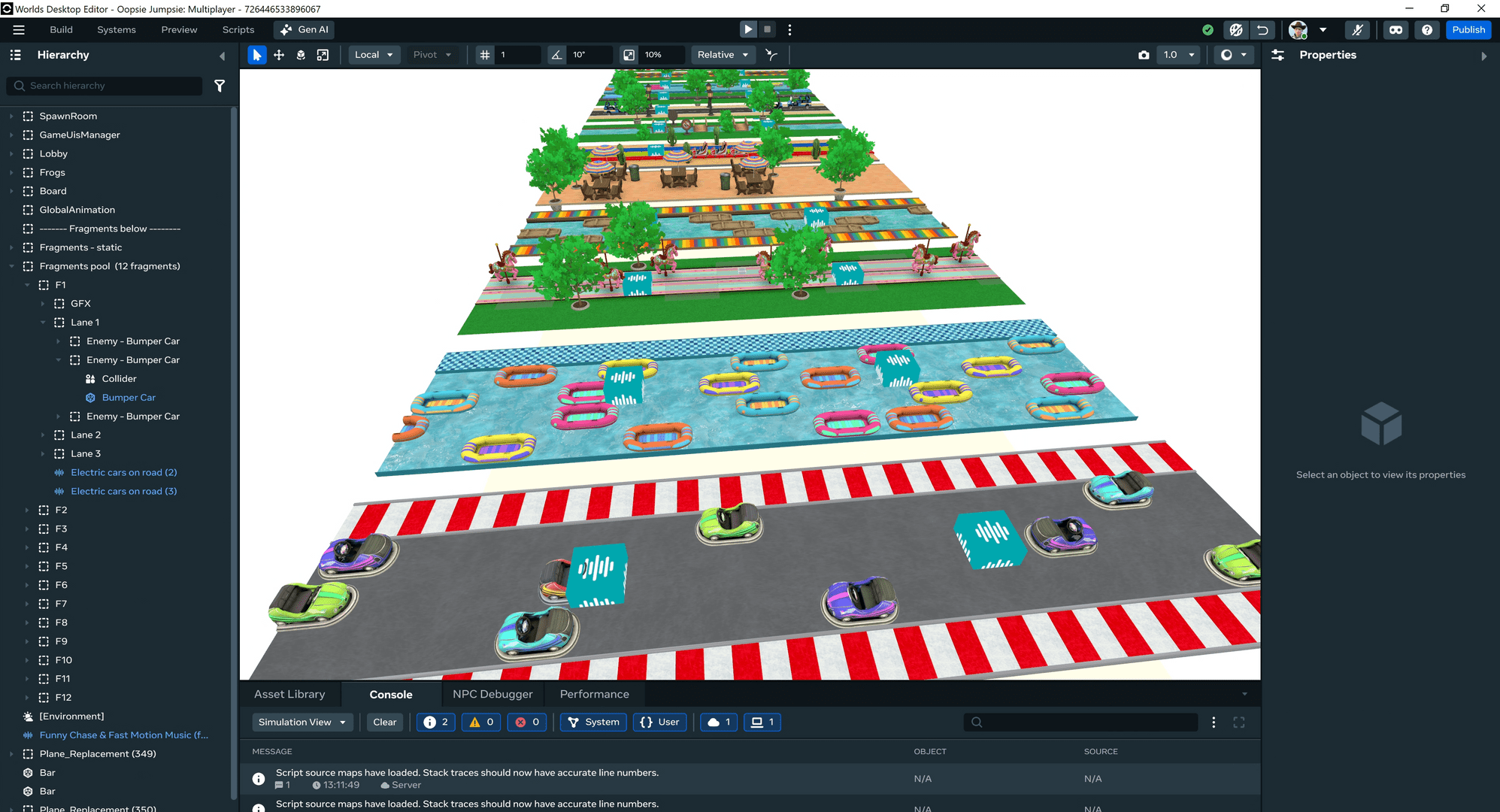This screenshot has width=1500, height=812.
Task: Open the Local coordinate space dropdown
Action: 374,55
